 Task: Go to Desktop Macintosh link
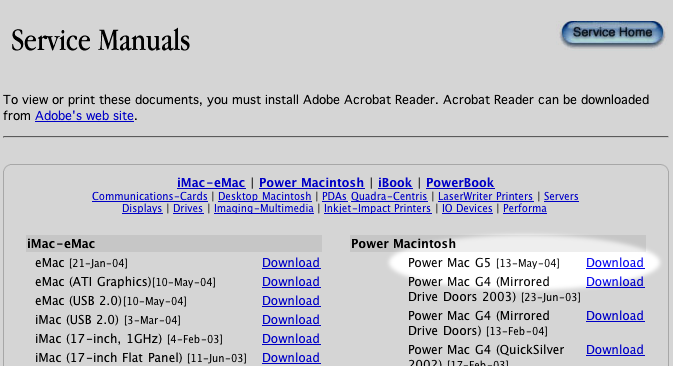point(265,197)
